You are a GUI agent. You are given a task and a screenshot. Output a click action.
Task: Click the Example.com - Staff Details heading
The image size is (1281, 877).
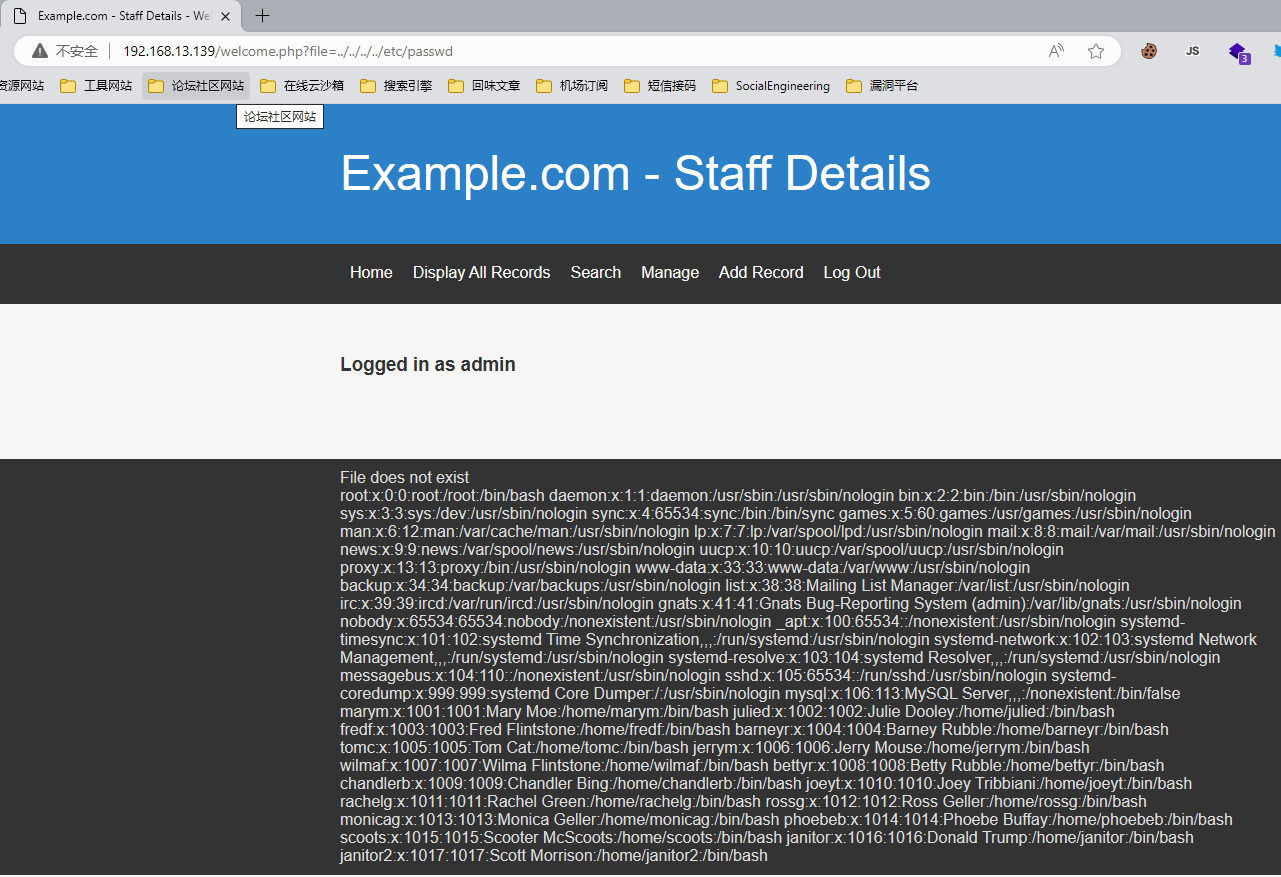pos(636,173)
